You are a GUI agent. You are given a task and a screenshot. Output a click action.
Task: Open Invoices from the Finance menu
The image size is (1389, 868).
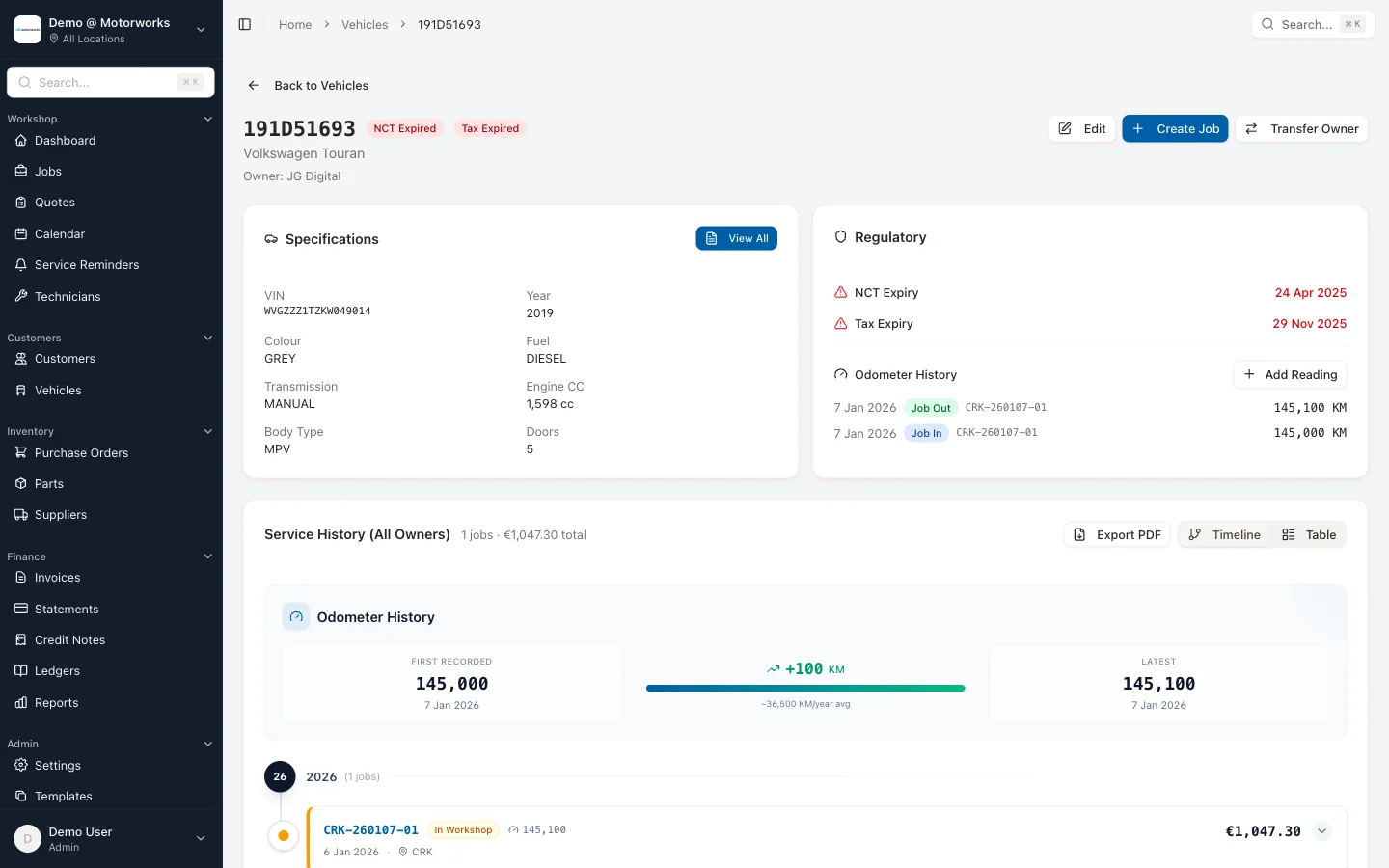click(57, 578)
